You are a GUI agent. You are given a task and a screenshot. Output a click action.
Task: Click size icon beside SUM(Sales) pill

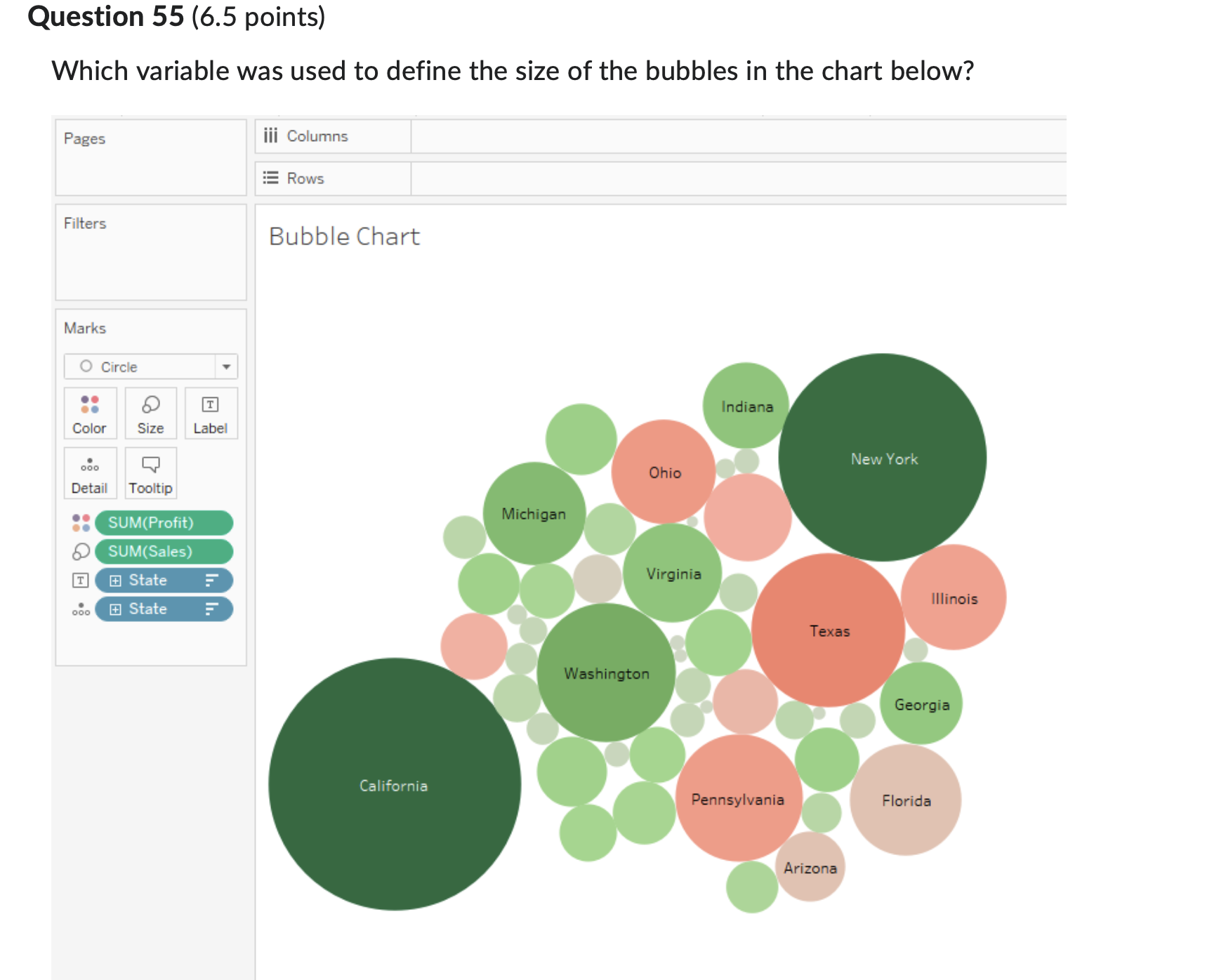tap(81, 552)
